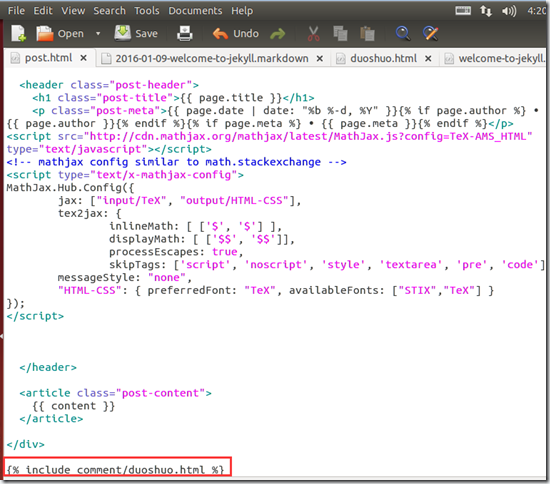
Task: Click the '</header>' closing tag
Action: click(x=48, y=367)
